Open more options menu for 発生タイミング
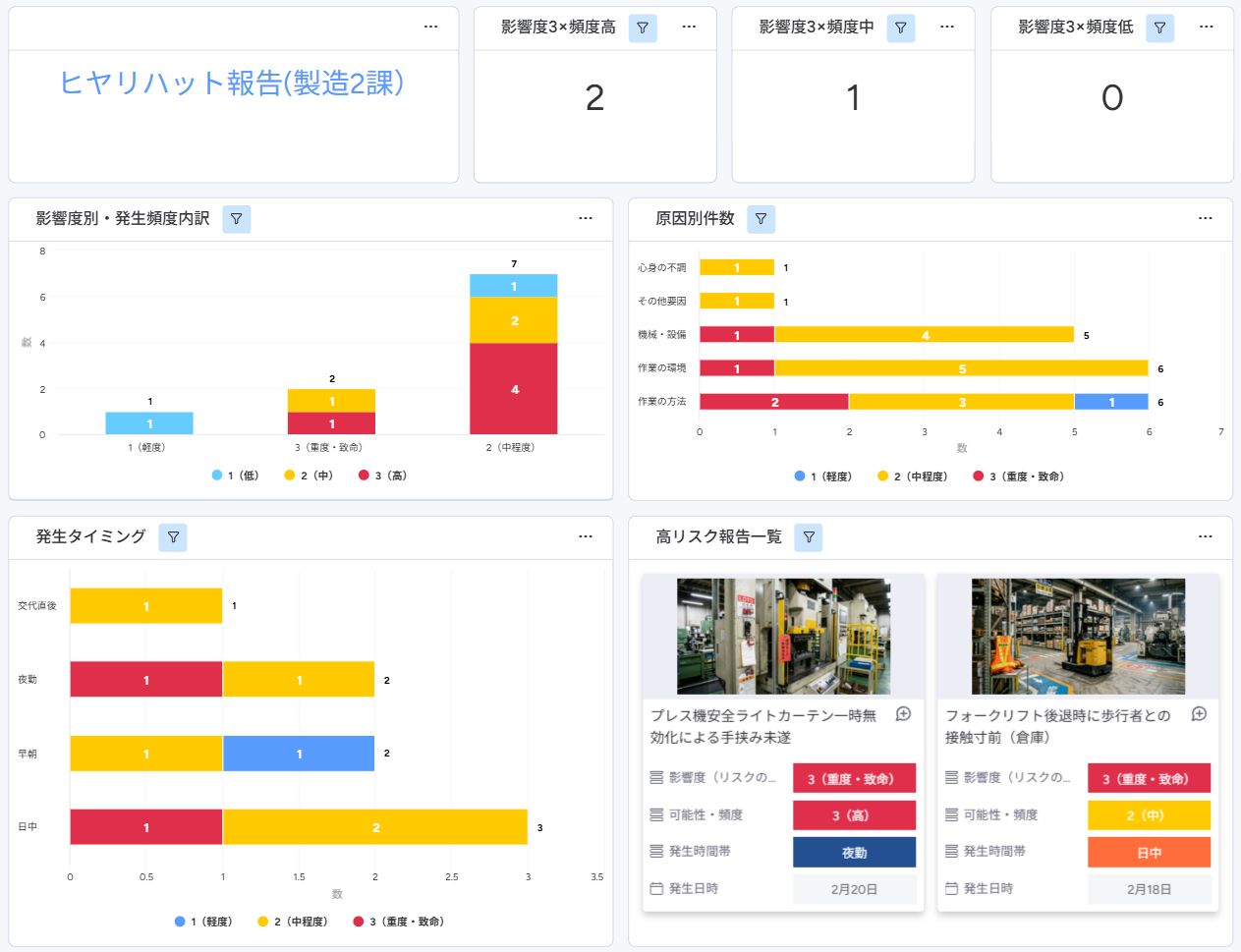Image resolution: width=1241 pixels, height=952 pixels. (x=586, y=536)
